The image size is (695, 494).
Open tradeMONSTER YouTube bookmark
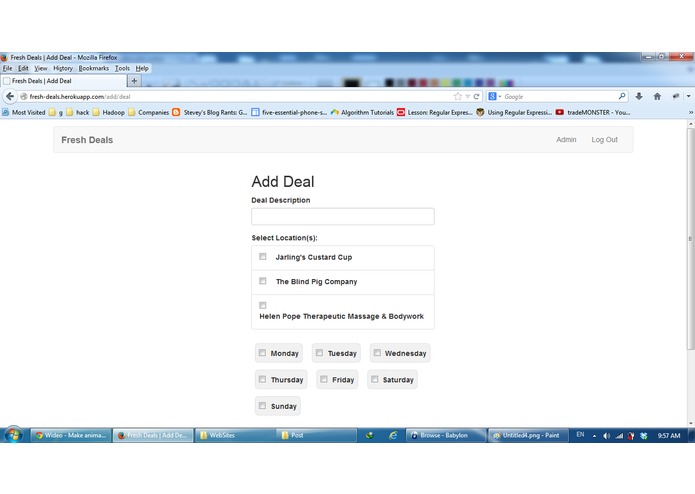click(593, 113)
